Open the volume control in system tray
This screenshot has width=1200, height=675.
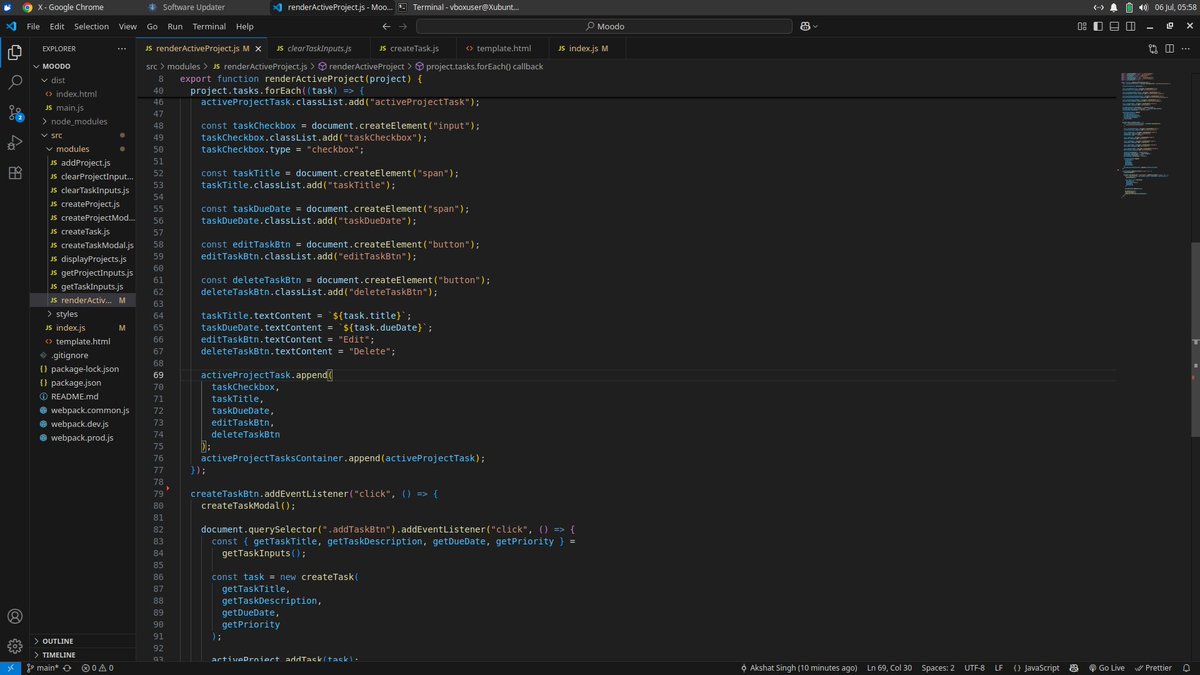(x=1144, y=7)
